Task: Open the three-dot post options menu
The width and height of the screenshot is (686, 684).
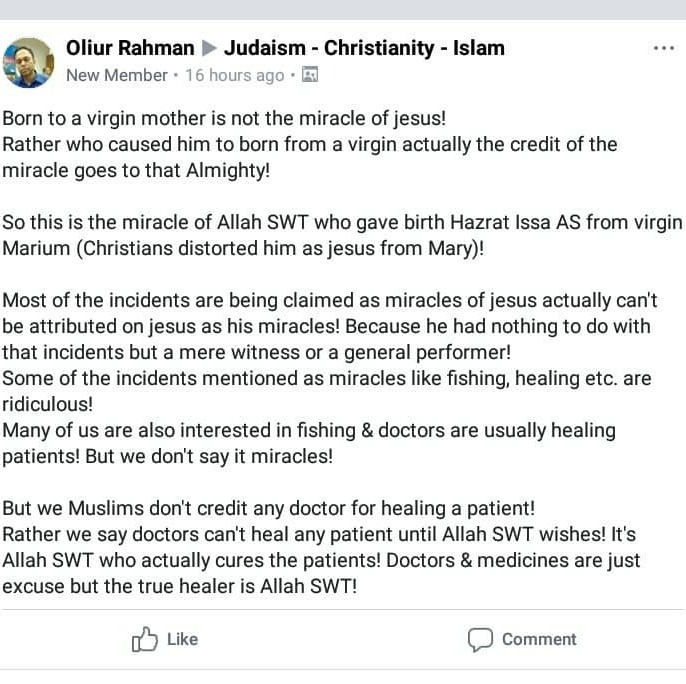Action: coord(663,48)
